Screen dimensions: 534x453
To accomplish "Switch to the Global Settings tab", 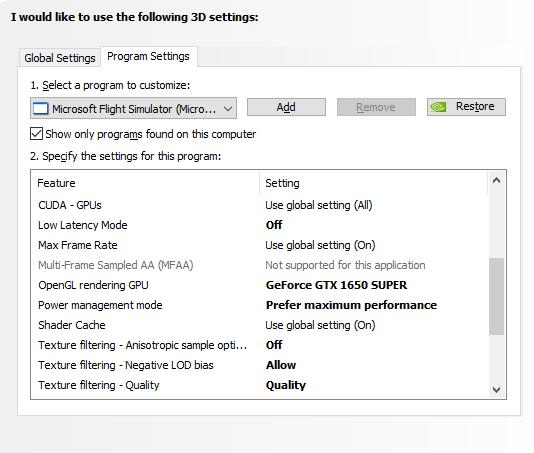I will point(60,58).
